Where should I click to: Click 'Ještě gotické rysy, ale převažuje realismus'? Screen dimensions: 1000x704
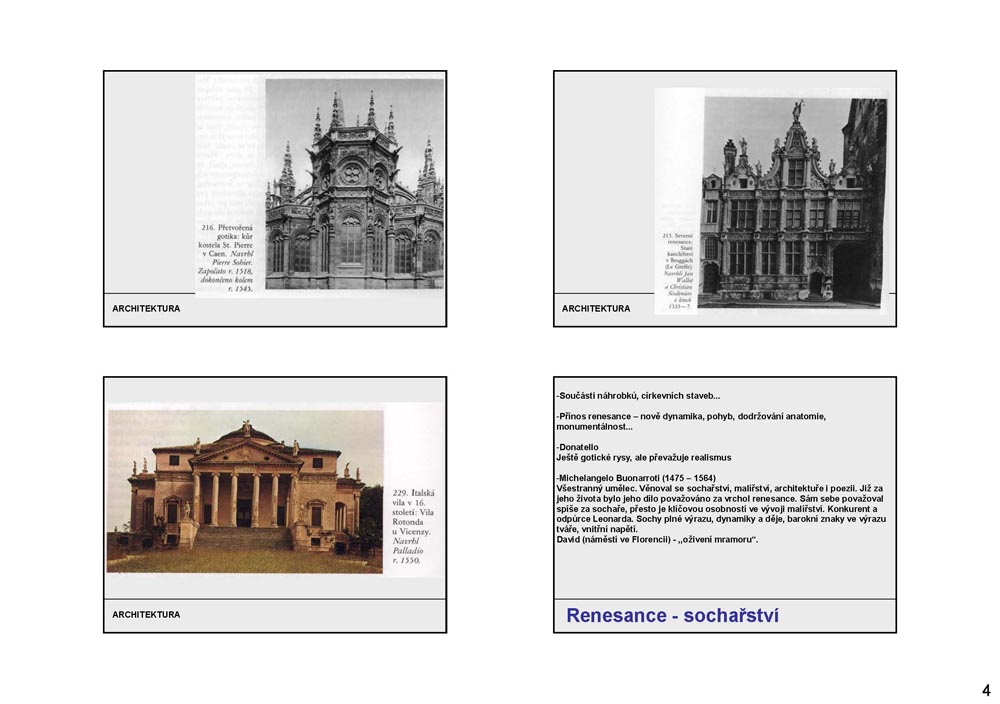(643, 457)
